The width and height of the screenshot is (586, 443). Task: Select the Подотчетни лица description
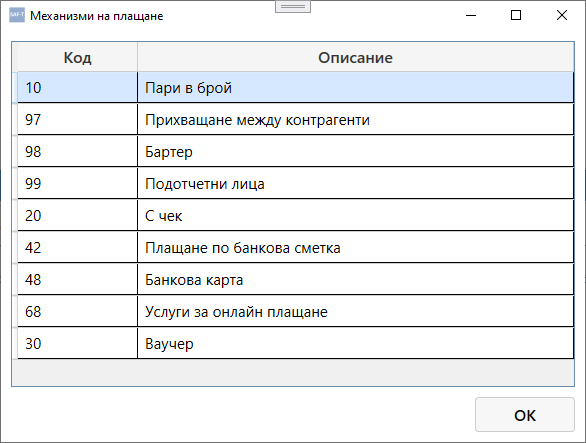pos(355,184)
